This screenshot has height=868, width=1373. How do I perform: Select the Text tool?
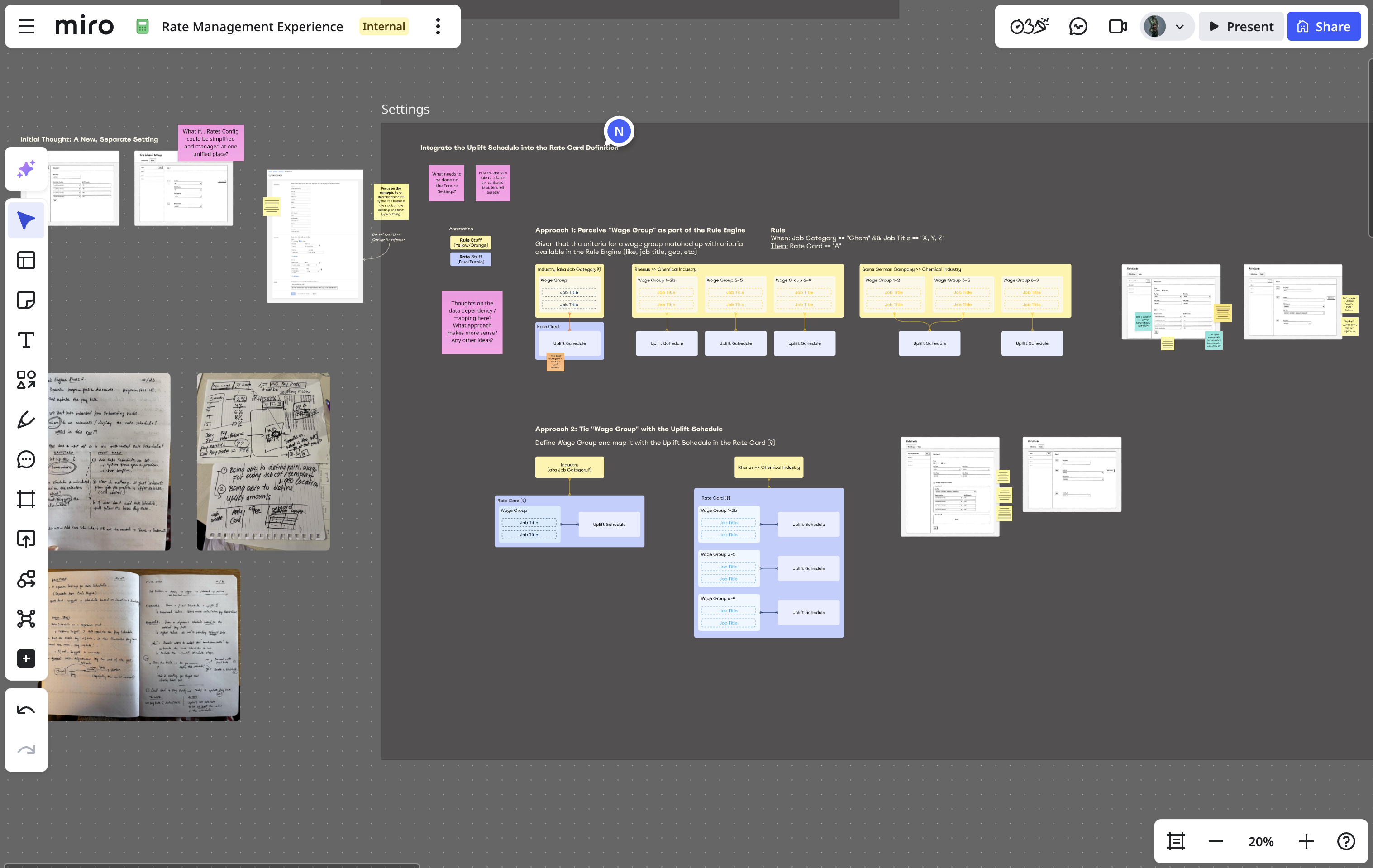click(x=26, y=340)
